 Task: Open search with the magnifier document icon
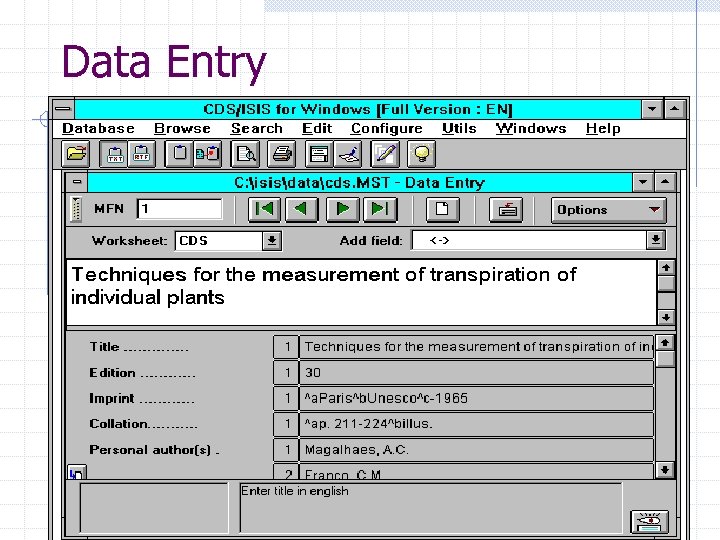[245, 153]
